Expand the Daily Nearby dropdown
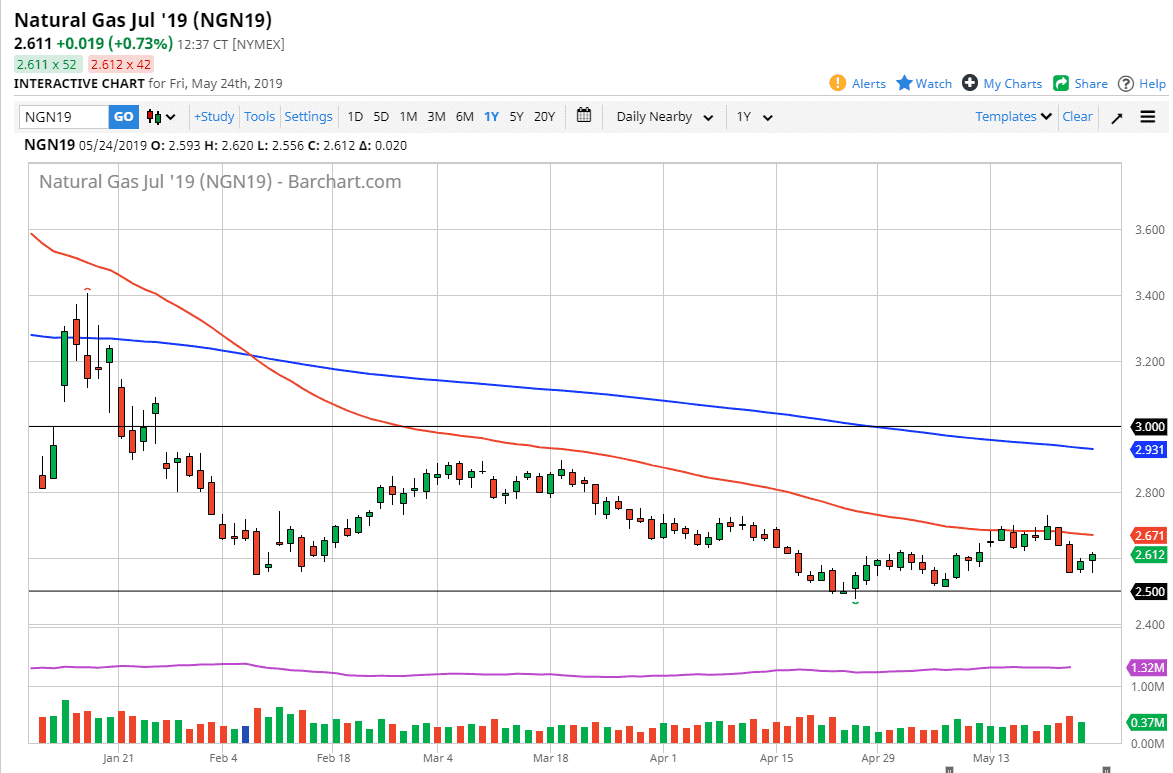The height and width of the screenshot is (773, 1173). click(664, 117)
